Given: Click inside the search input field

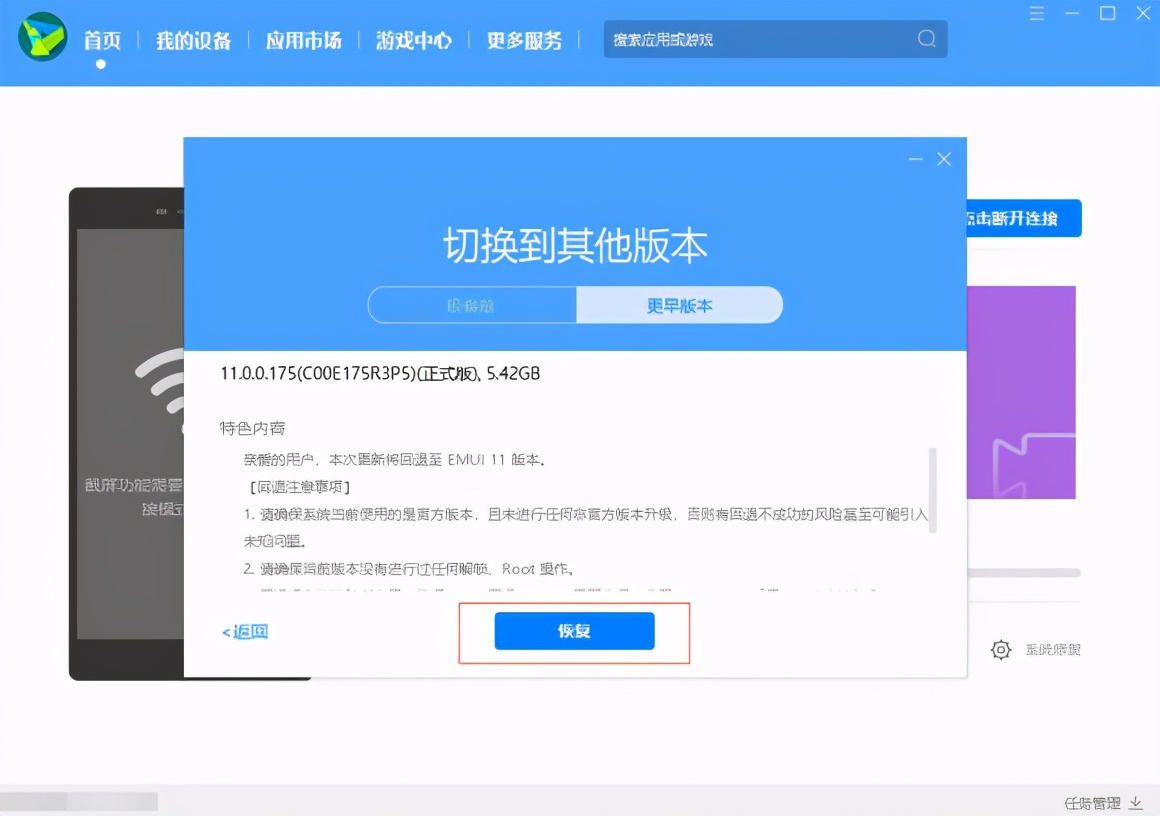Looking at the screenshot, I should point(770,39).
